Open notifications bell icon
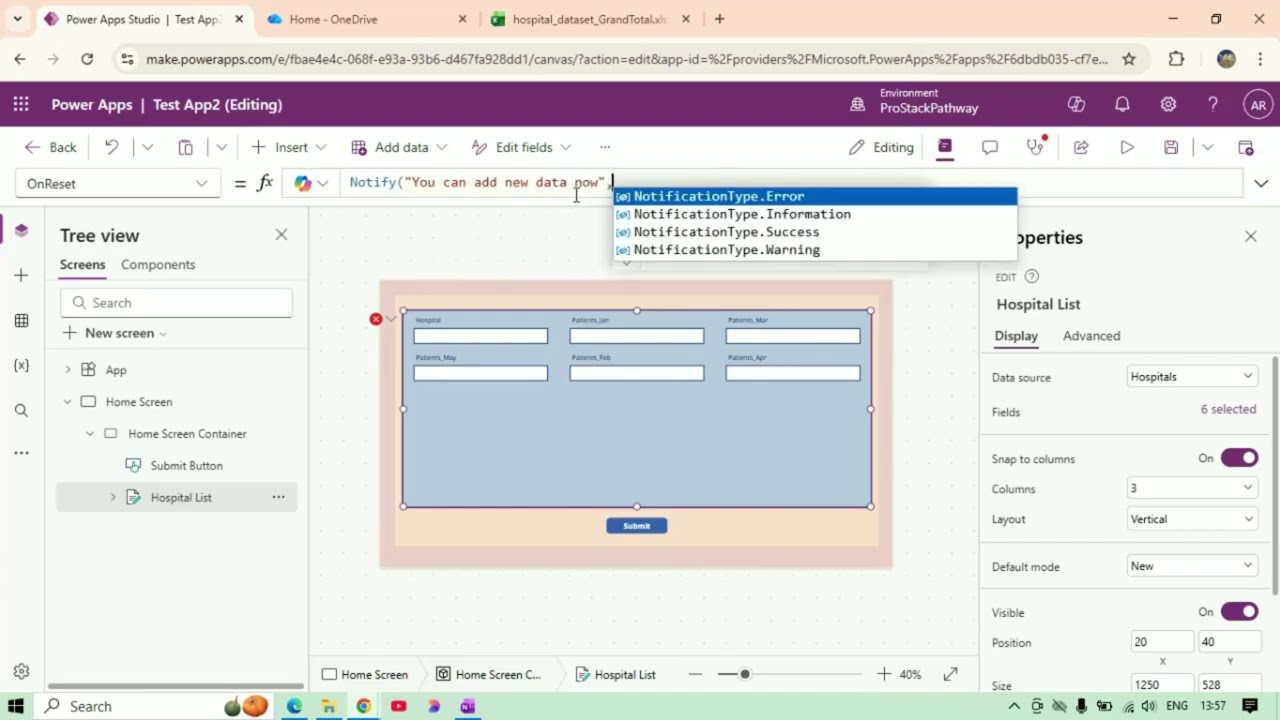The image size is (1280, 720). (x=1122, y=104)
